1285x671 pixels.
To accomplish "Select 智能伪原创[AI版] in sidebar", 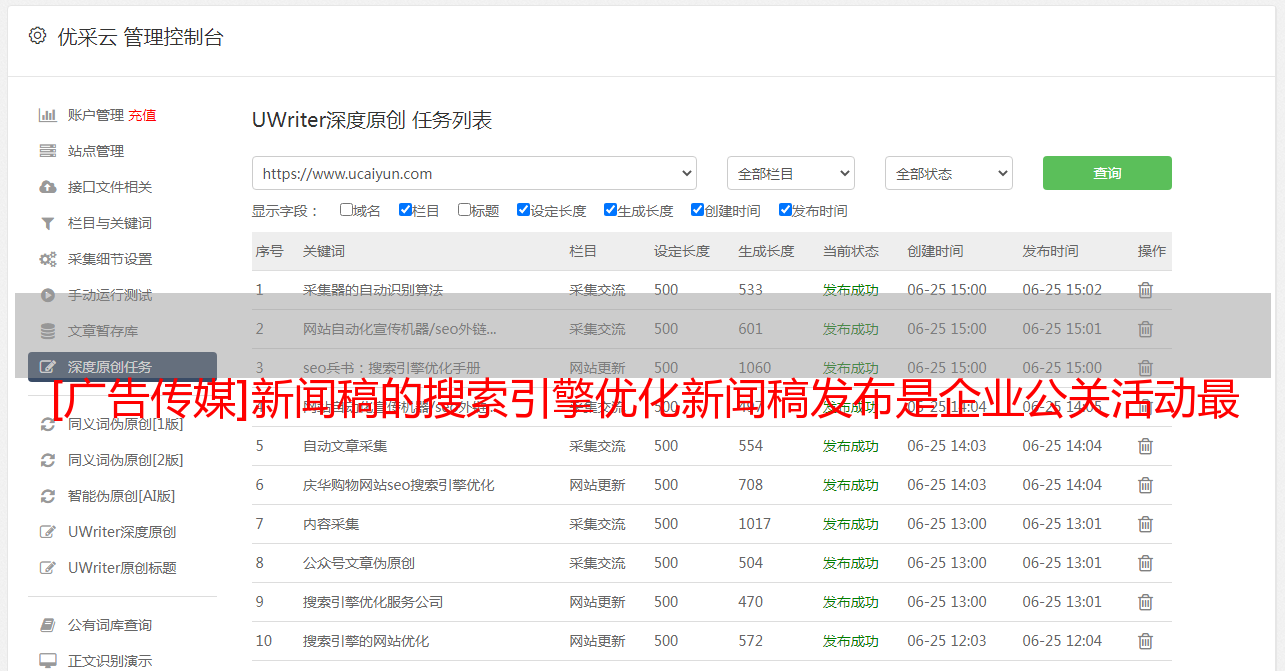I will [x=121, y=496].
